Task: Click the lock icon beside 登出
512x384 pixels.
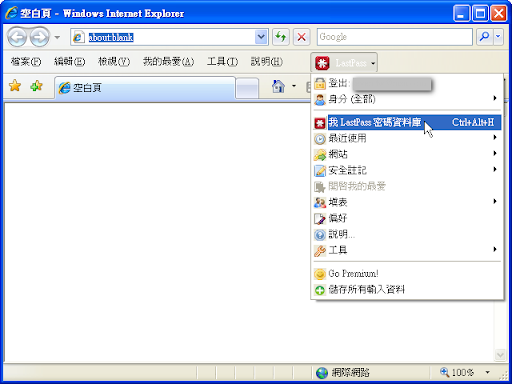Action: 320,83
